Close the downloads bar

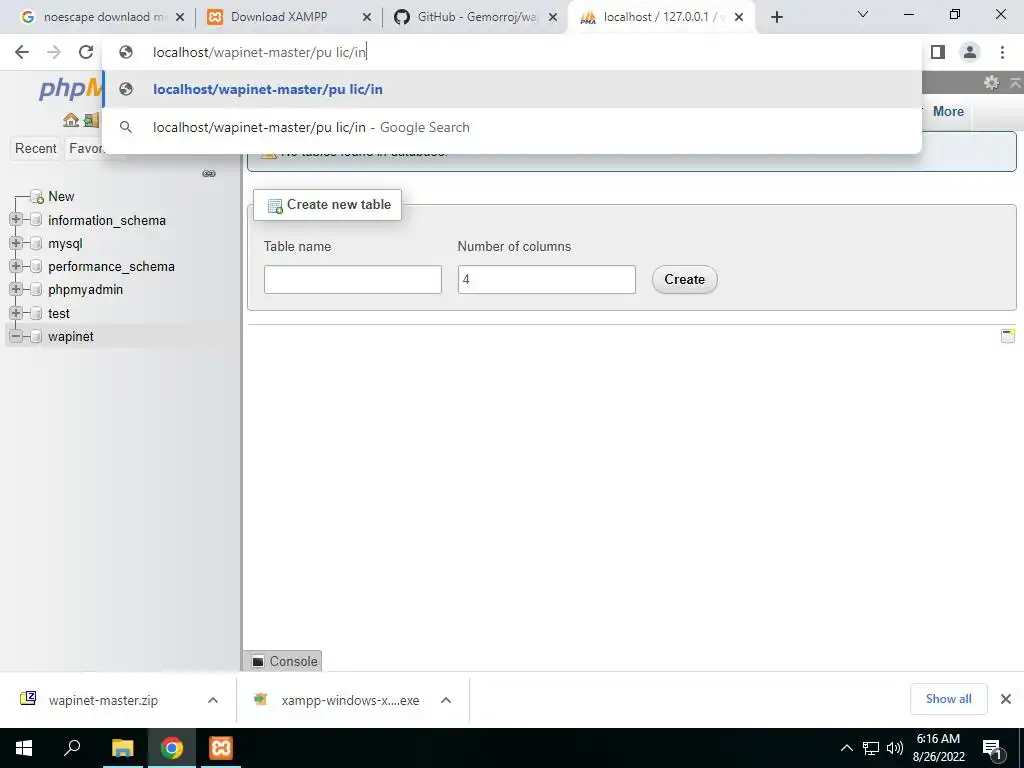coord(1006,699)
